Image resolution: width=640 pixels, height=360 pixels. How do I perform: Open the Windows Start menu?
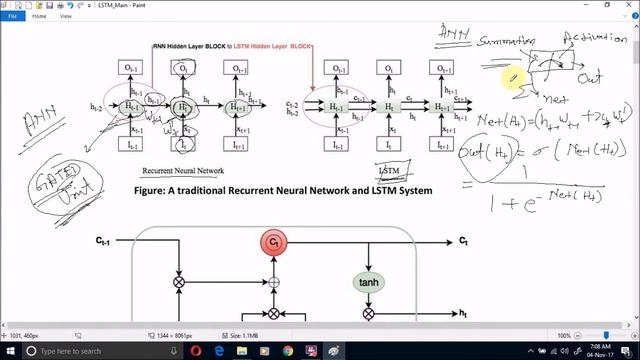[10, 351]
